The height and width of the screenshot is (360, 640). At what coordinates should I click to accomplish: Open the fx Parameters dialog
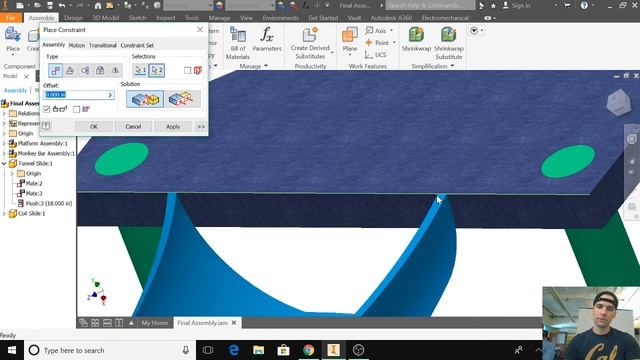[267, 40]
